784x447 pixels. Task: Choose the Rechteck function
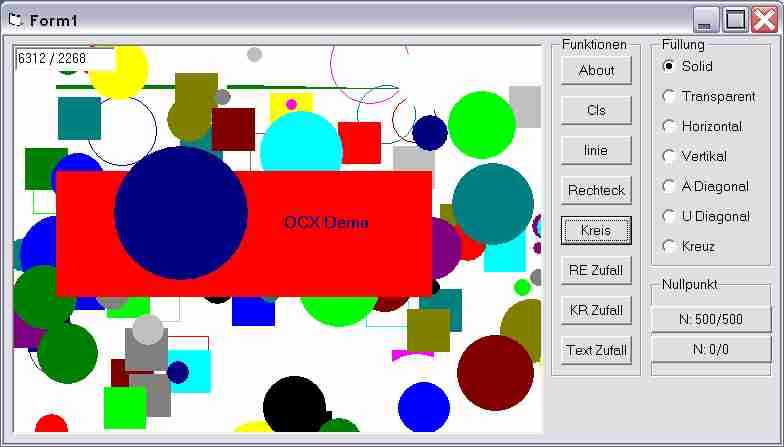pos(596,190)
